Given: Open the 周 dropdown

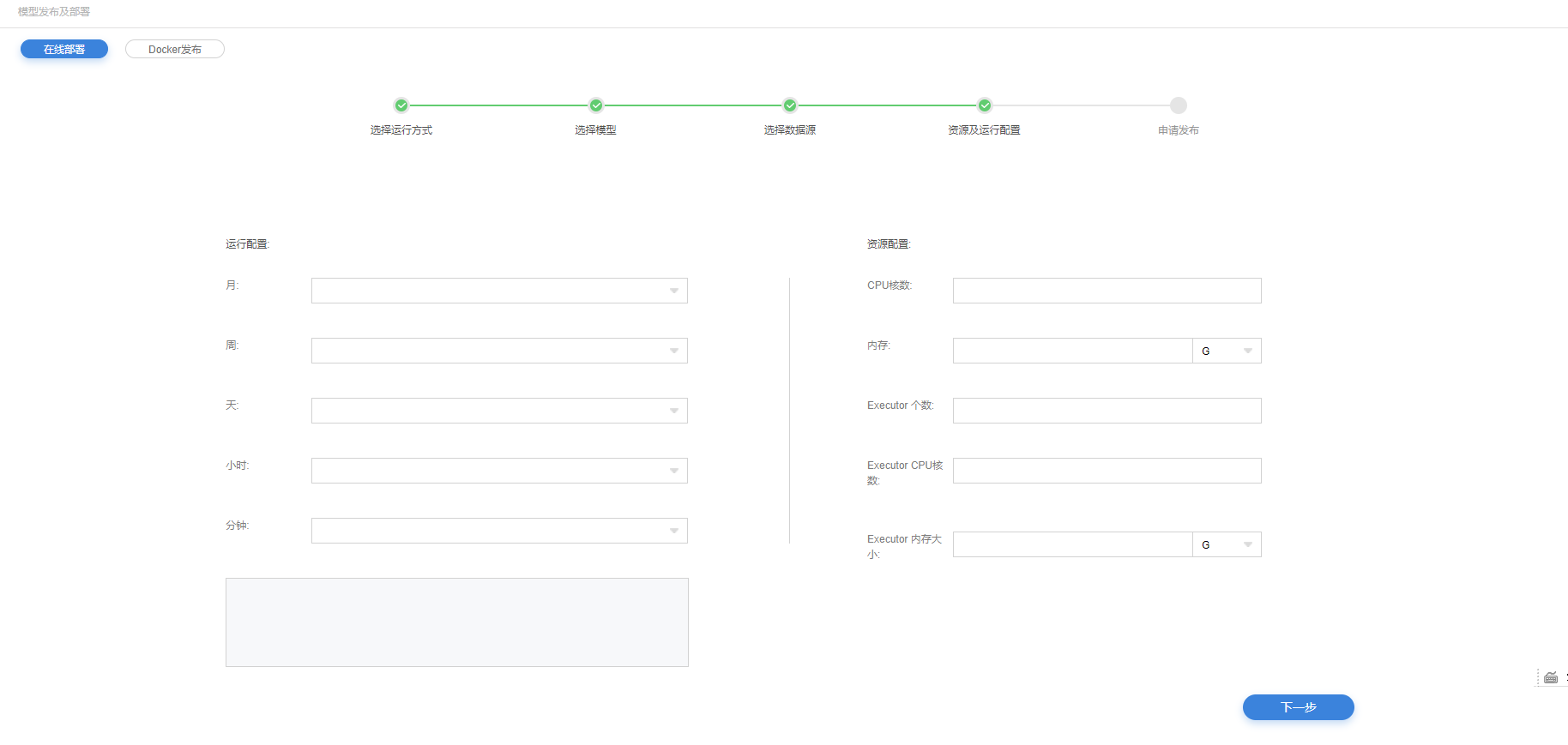Looking at the screenshot, I should 499,351.
